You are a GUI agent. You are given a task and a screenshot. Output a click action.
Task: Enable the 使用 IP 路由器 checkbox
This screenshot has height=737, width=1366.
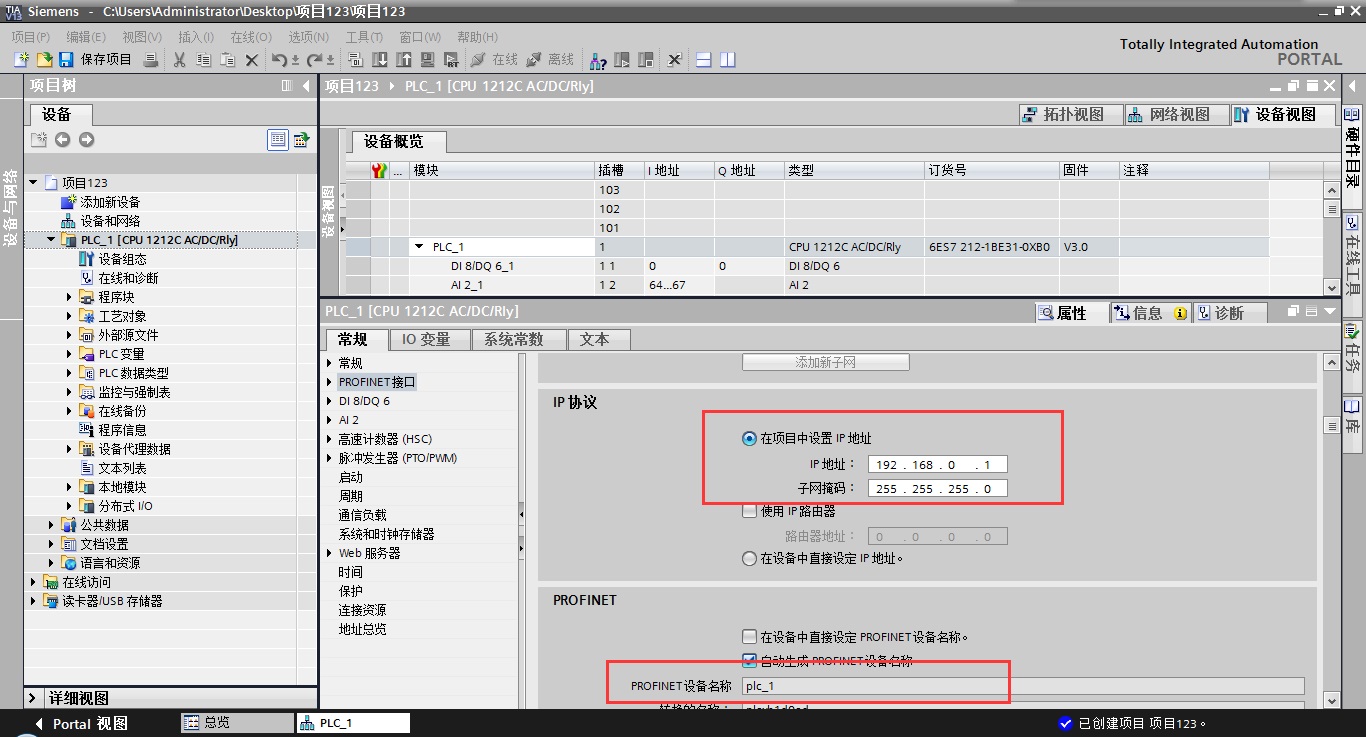(750, 511)
